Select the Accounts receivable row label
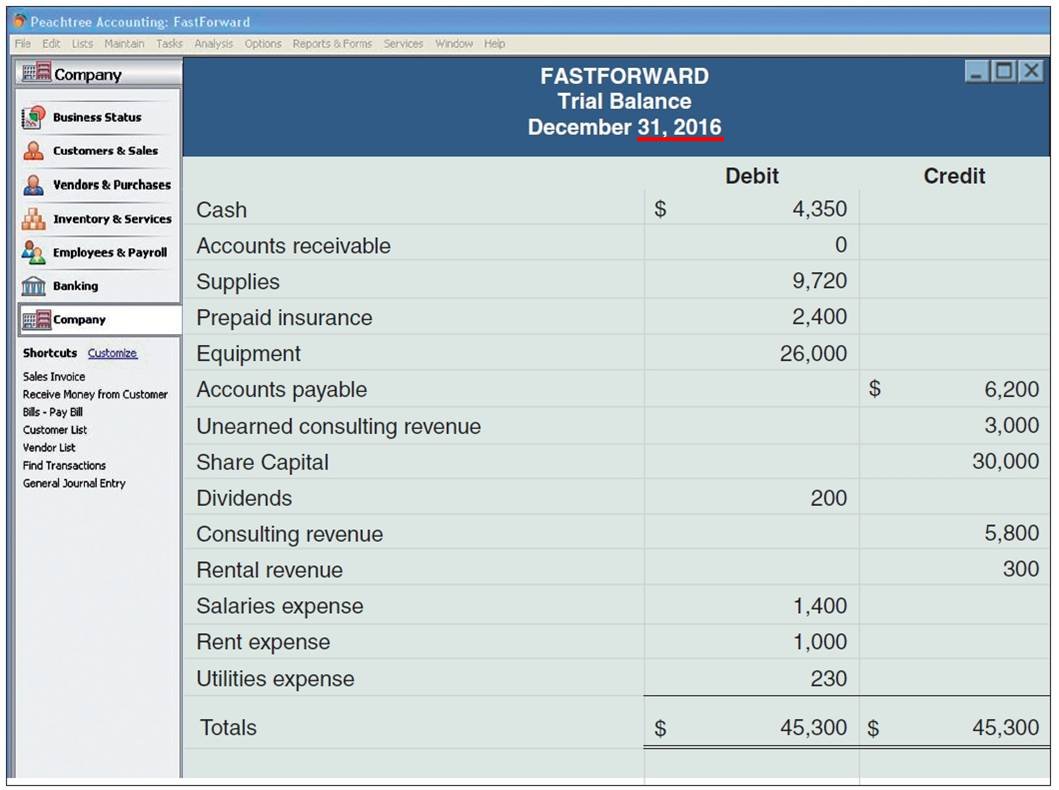This screenshot has height=790, width=1059. 294,246
